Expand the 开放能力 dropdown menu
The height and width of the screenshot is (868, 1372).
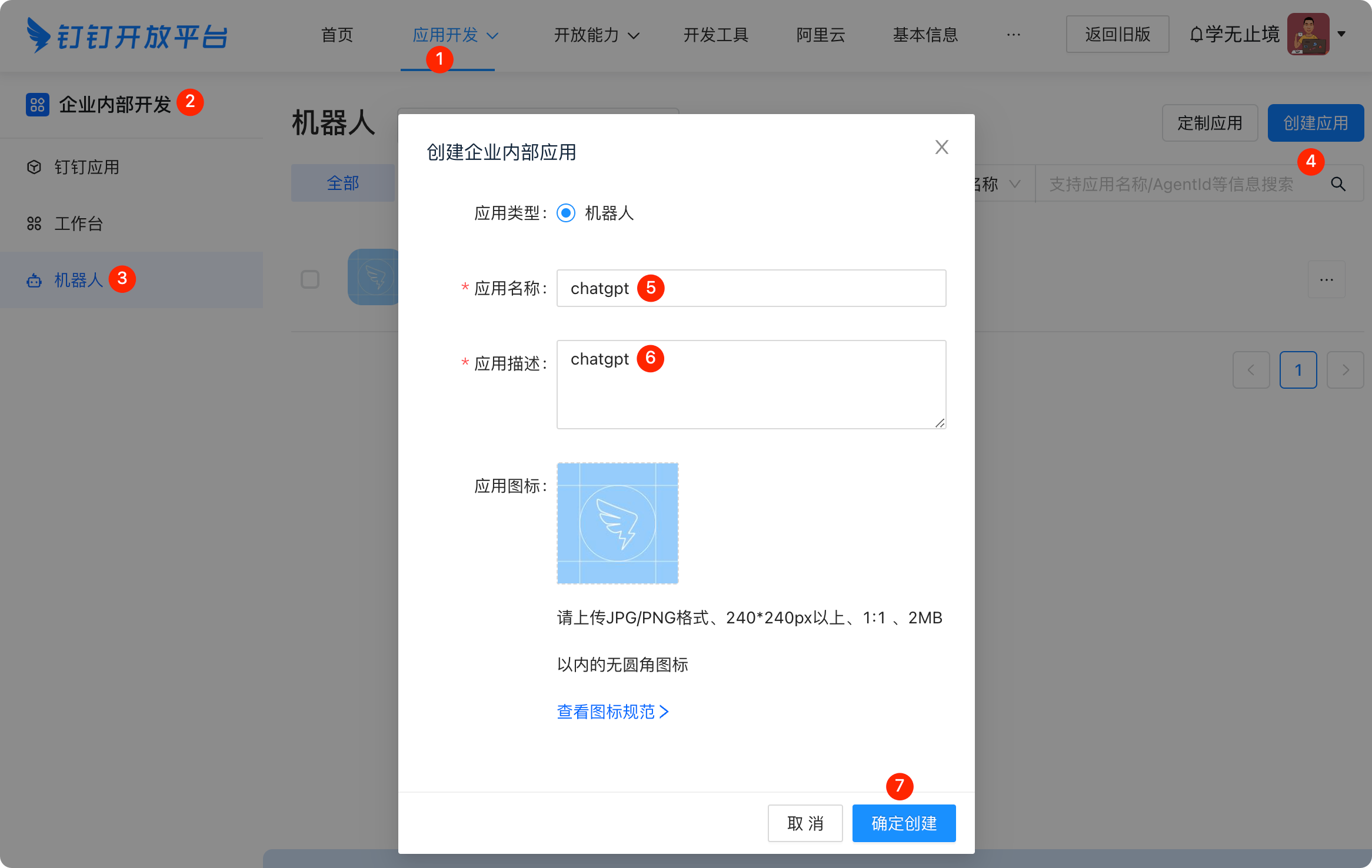[x=596, y=35]
